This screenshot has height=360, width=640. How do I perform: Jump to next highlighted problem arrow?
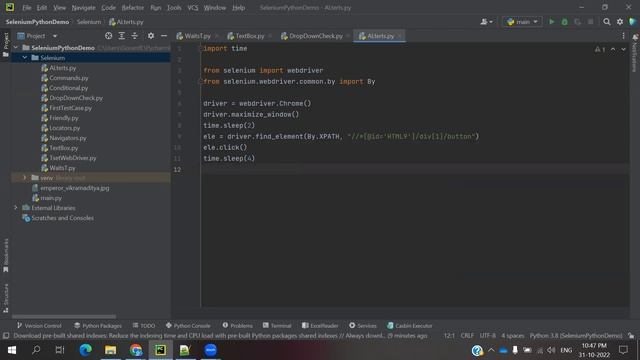(623, 49)
